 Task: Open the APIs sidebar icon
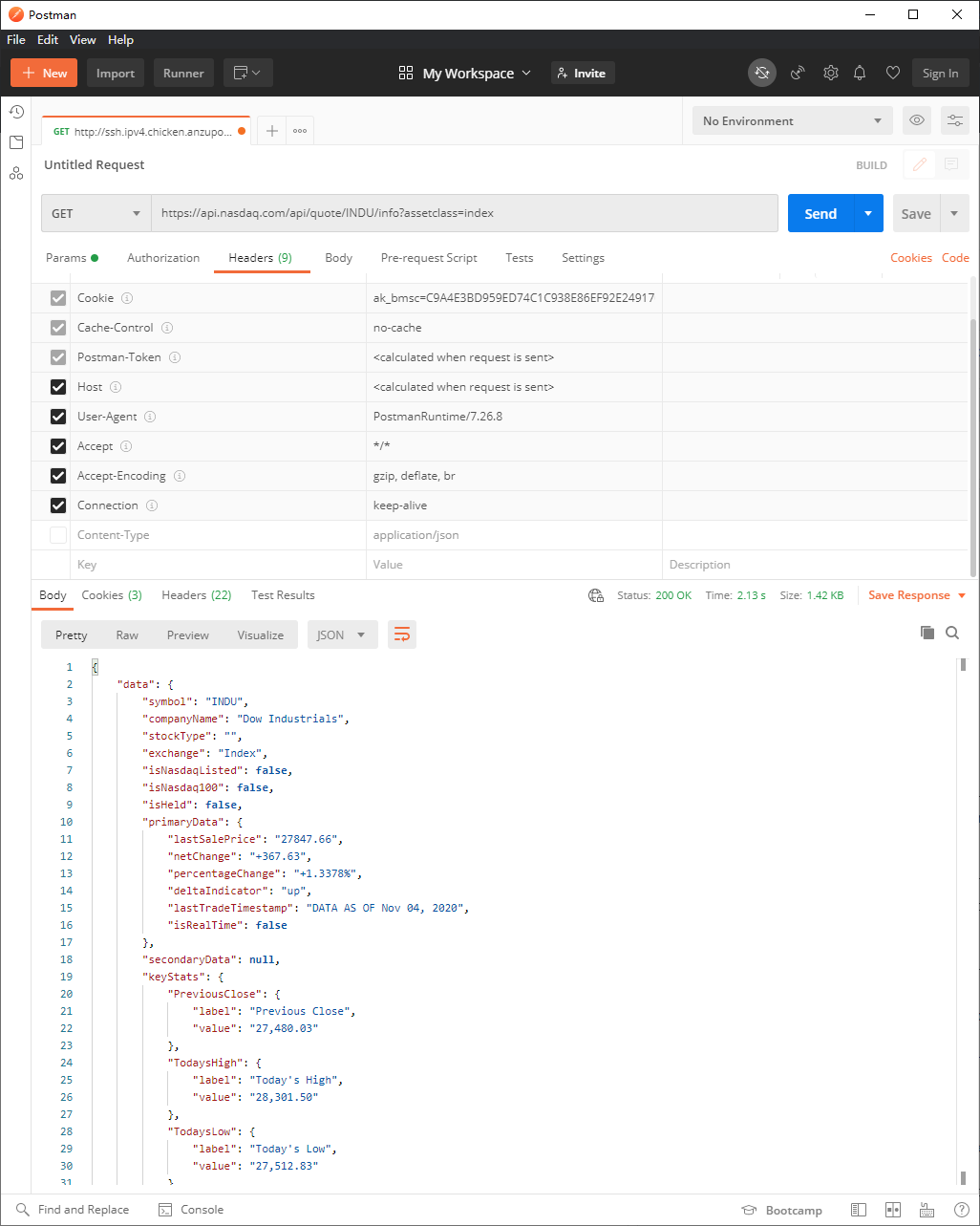pyautogui.click(x=16, y=173)
